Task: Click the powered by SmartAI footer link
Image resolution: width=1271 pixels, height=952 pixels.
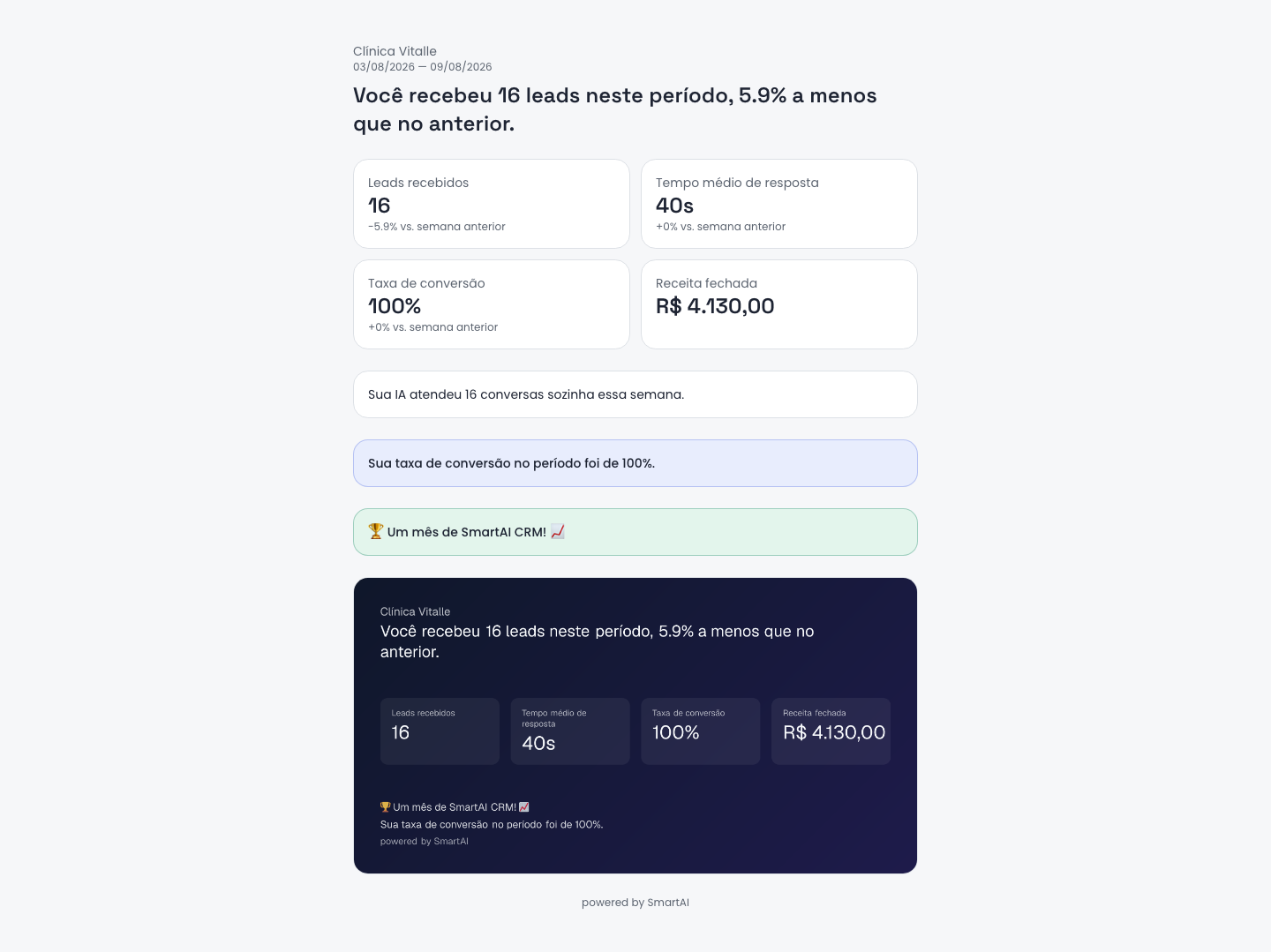Action: 635,903
